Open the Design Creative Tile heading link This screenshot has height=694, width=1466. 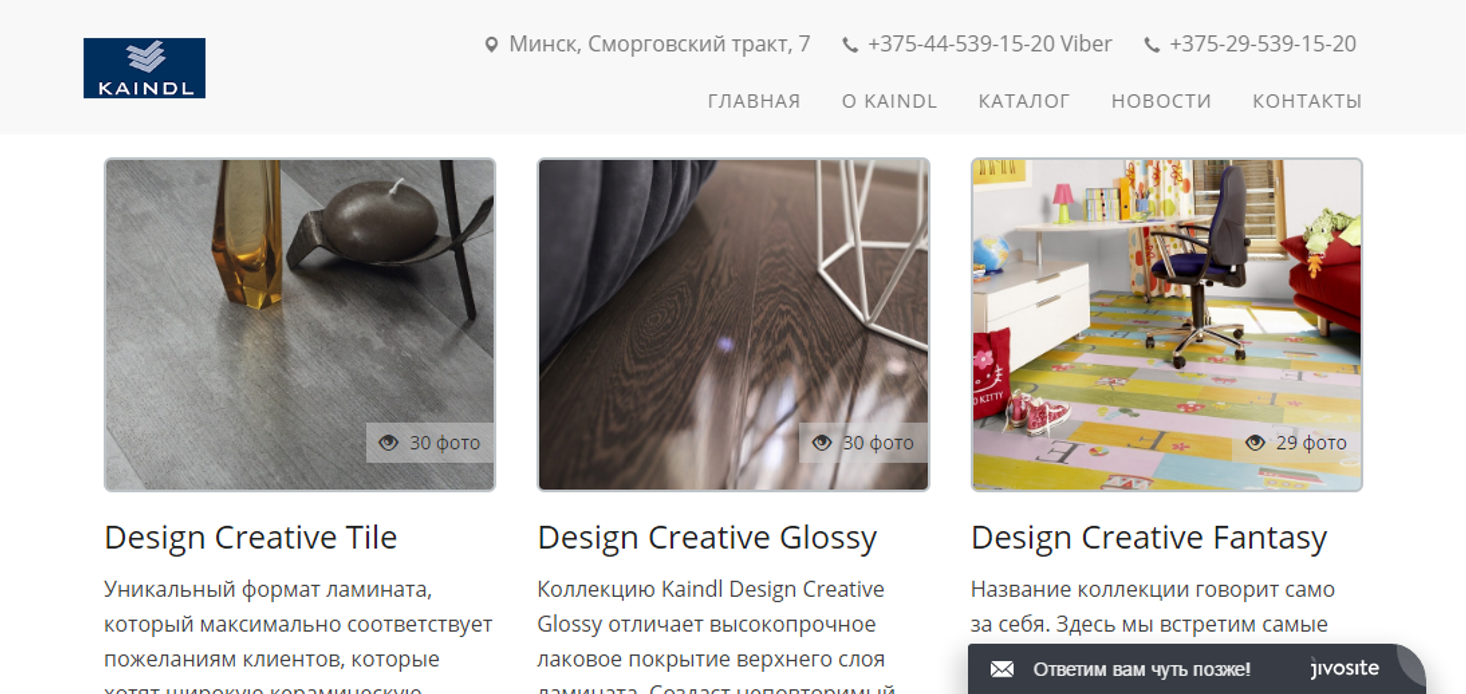[x=251, y=538]
